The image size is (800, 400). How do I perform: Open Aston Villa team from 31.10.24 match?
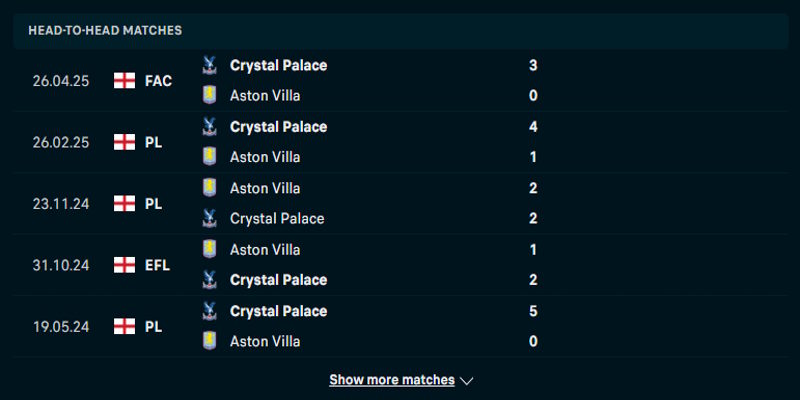coord(265,249)
